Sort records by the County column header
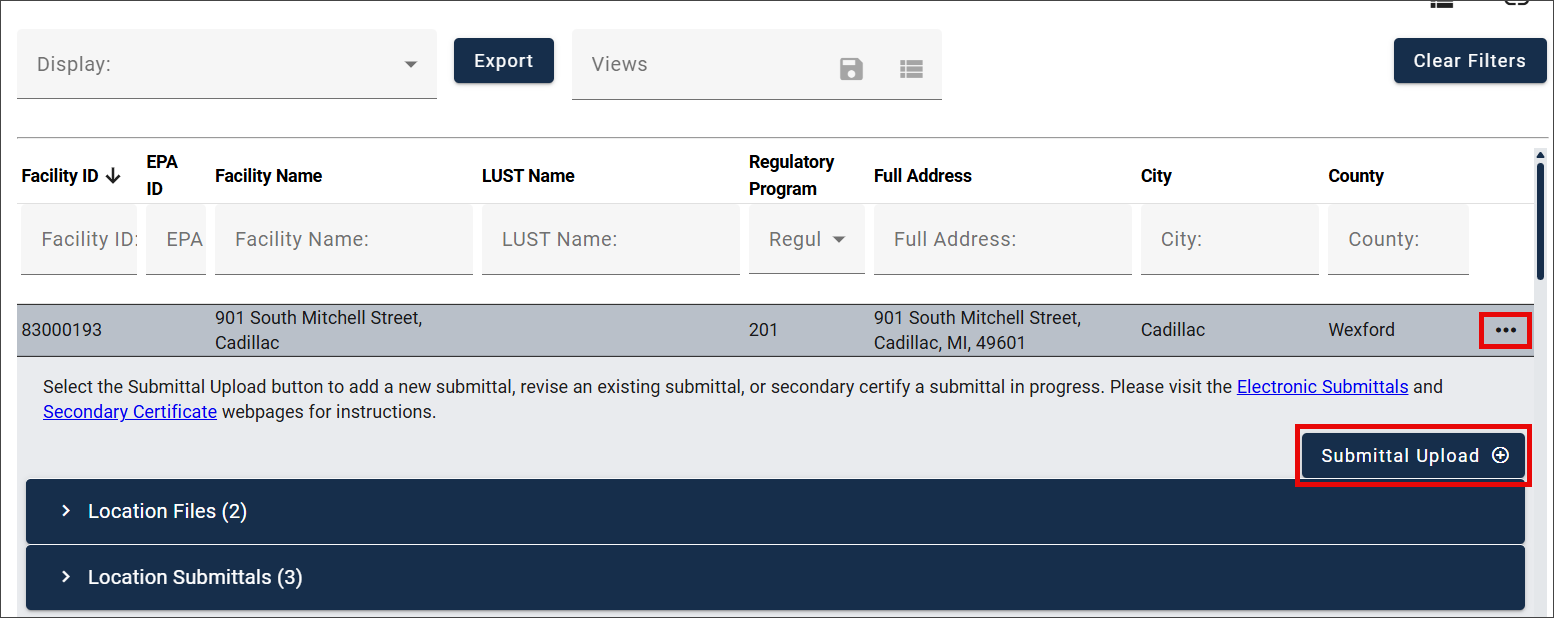The image size is (1554, 618). (x=1356, y=175)
